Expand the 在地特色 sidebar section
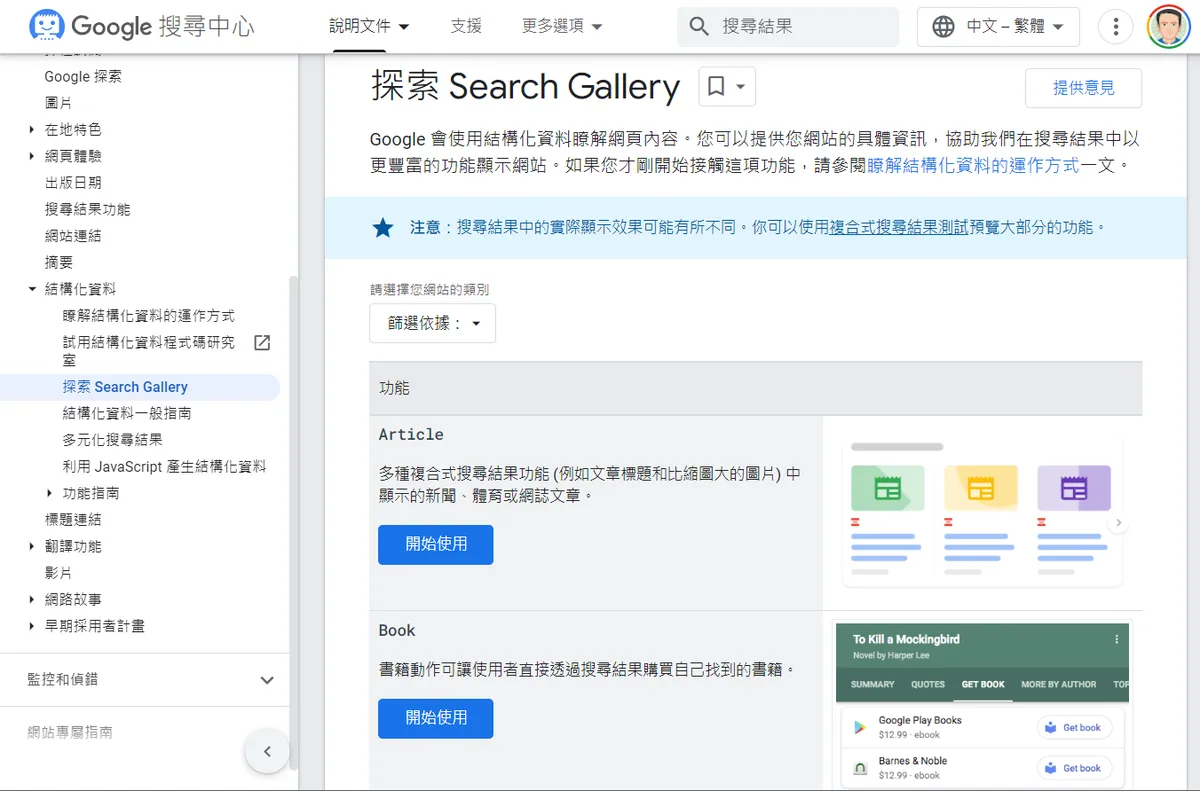Viewport: 1200px width, 791px height. (32, 130)
